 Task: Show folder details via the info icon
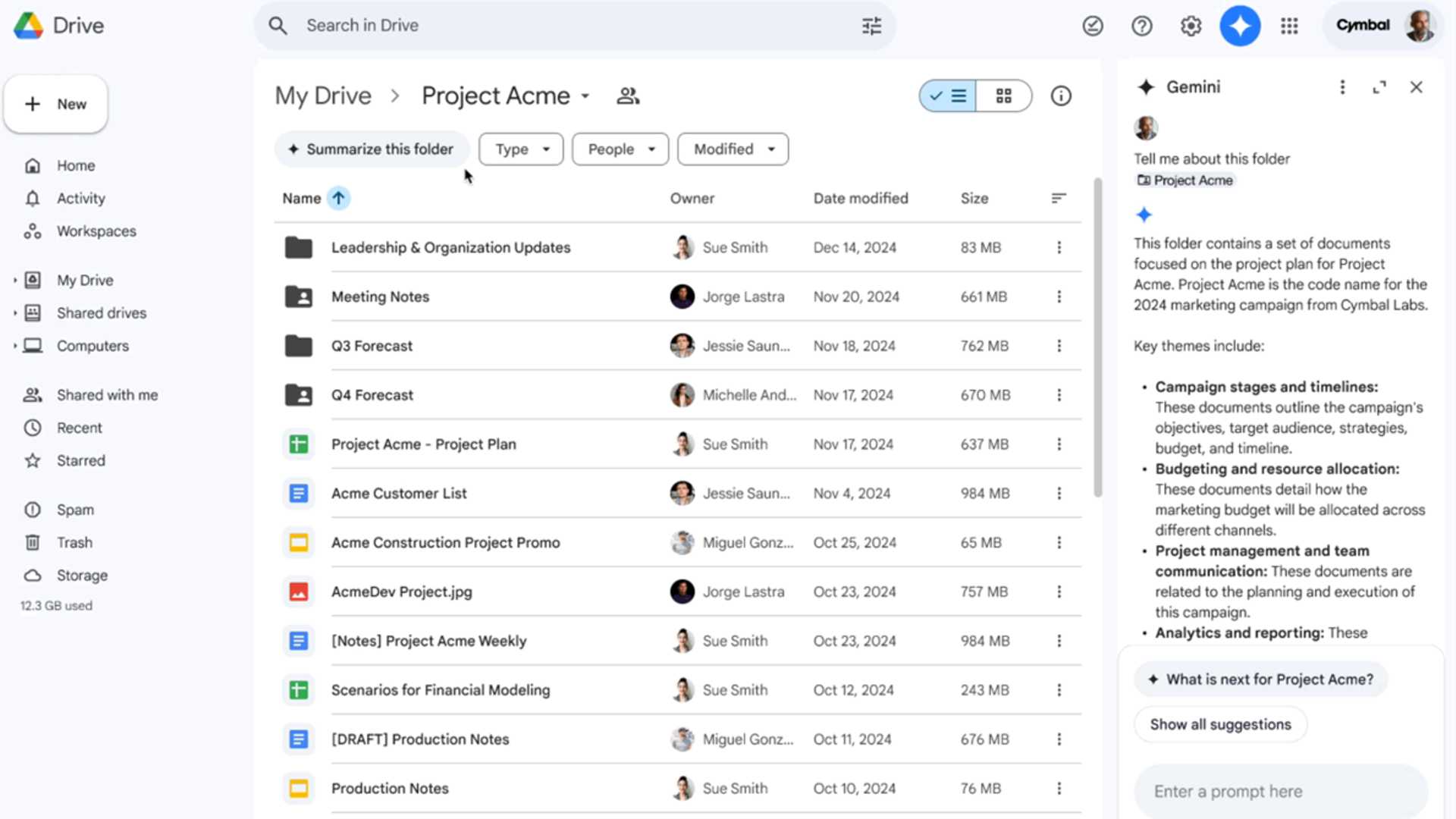1060,96
